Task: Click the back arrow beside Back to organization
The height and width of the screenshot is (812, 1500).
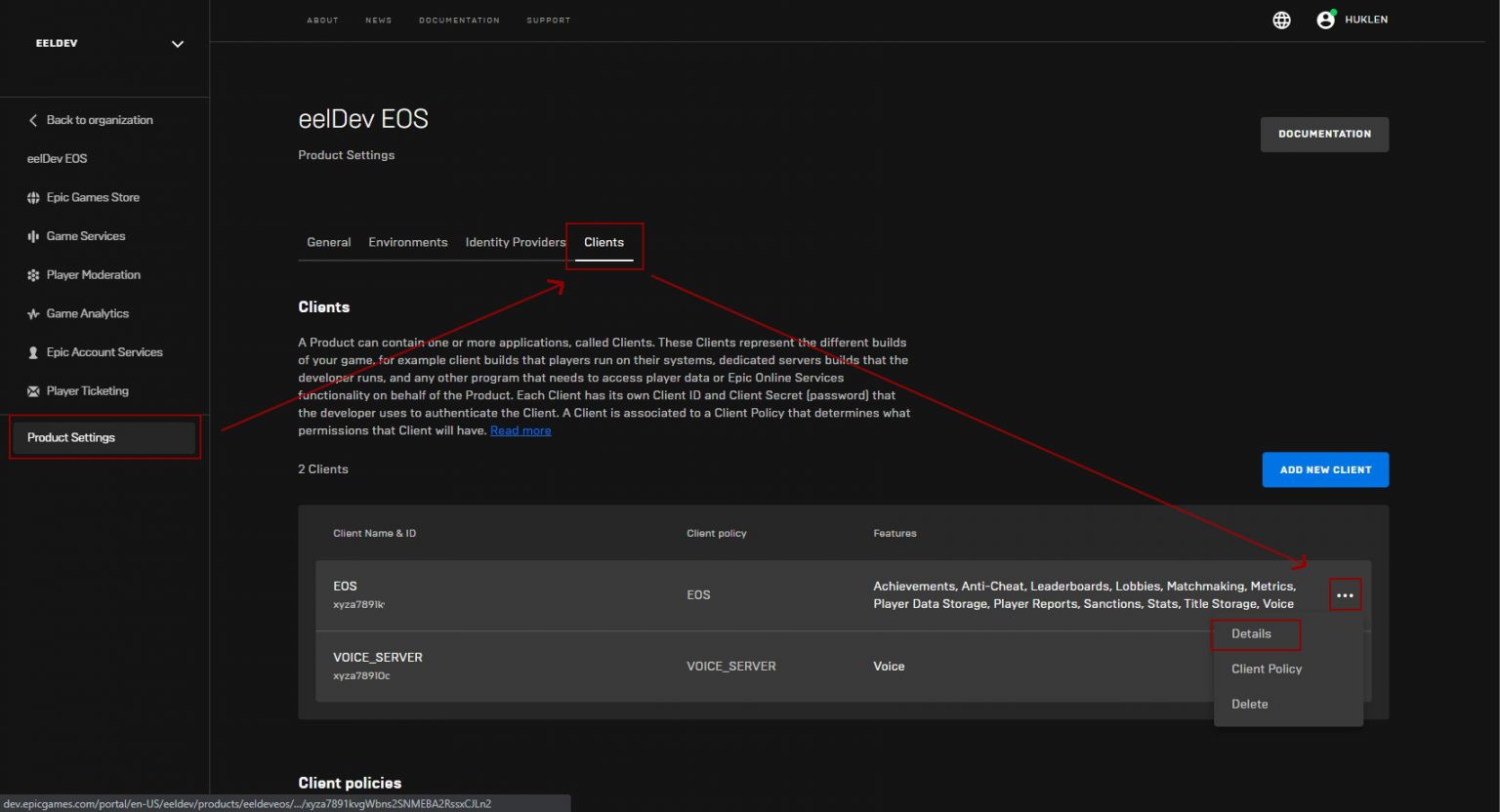Action: click(x=33, y=120)
